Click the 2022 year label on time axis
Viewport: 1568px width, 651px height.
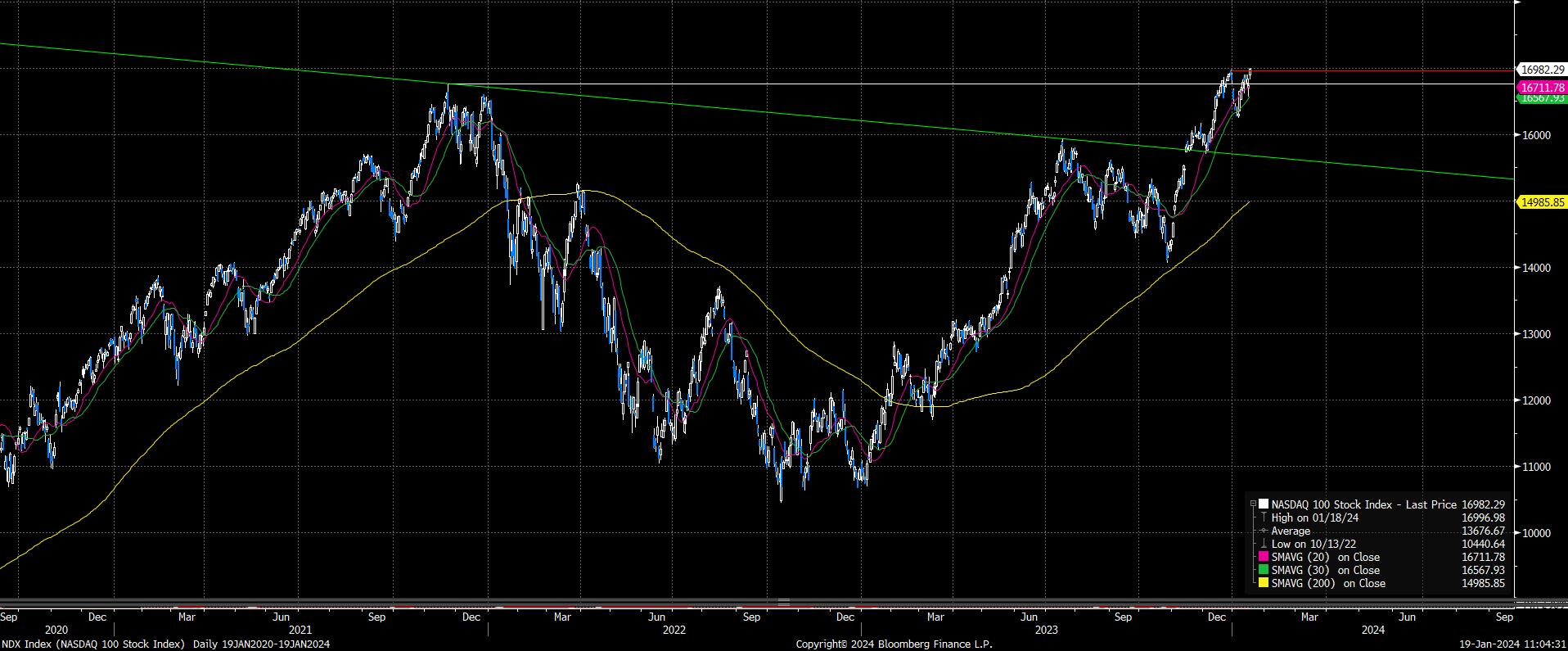point(674,630)
